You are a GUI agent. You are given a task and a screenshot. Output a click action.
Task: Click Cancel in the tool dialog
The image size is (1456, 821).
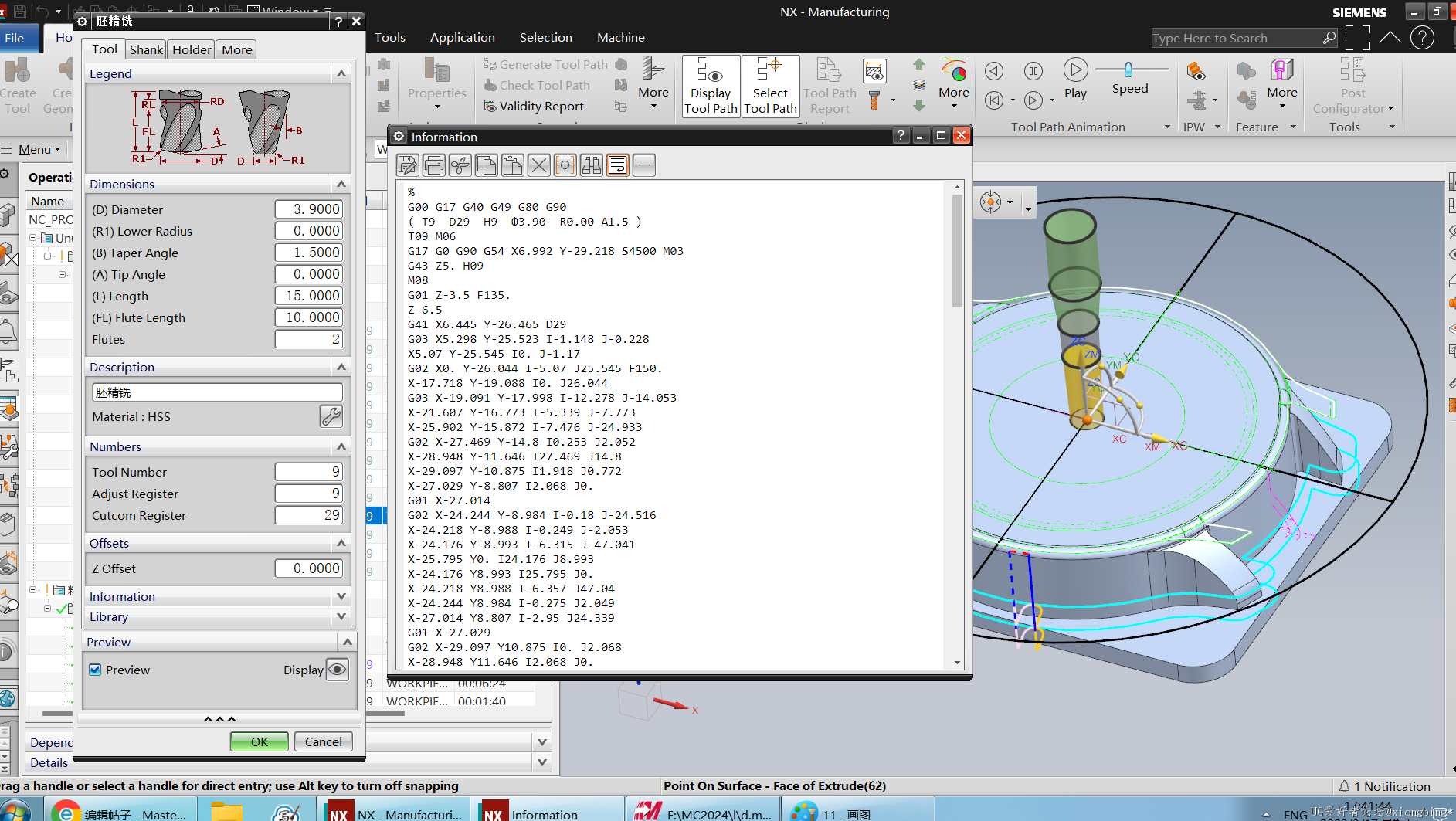(x=323, y=741)
